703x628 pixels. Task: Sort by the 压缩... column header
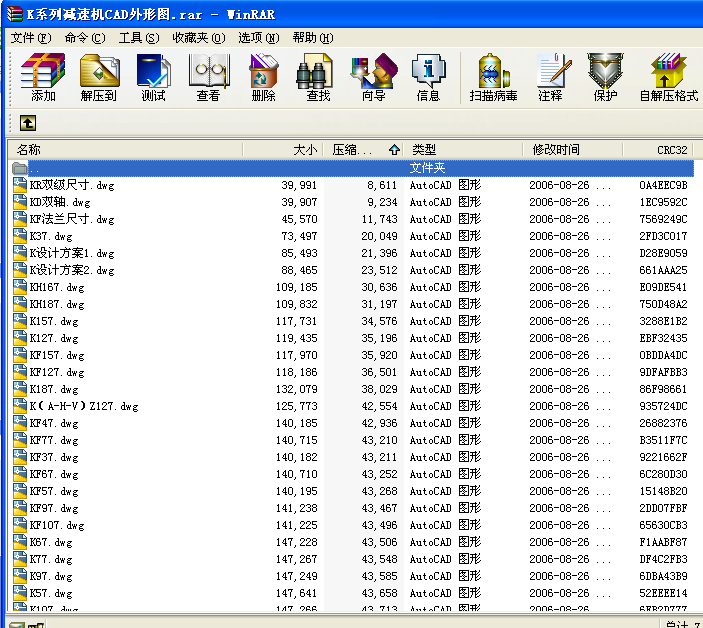[363, 150]
